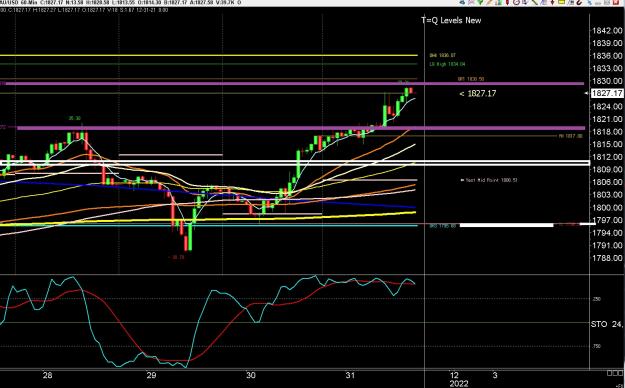This screenshot has height=388, width=625.
Task: Click the symbol quote text in title bar
Action: (x=120, y=2)
